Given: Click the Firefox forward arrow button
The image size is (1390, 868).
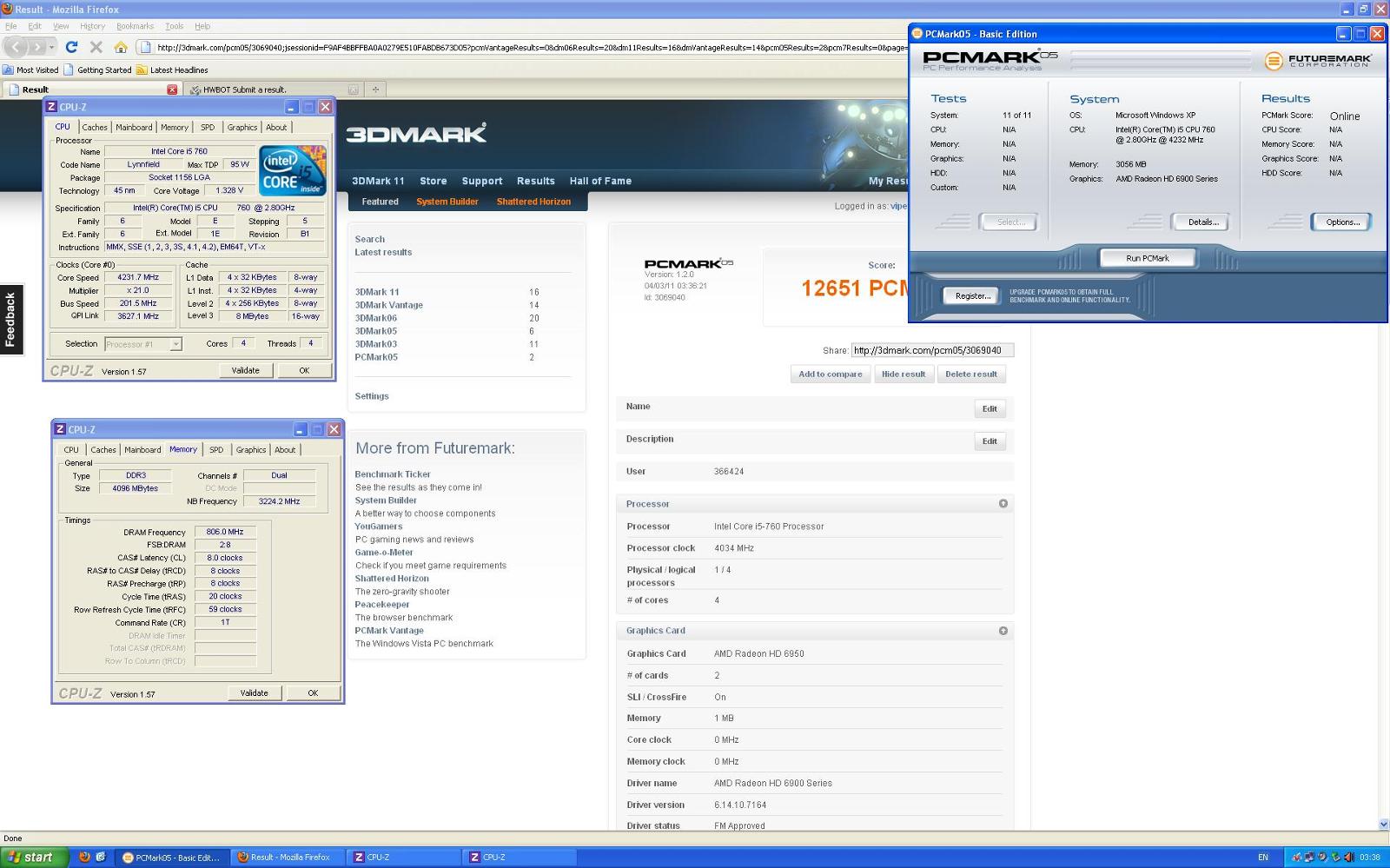Looking at the screenshot, I should (x=37, y=47).
